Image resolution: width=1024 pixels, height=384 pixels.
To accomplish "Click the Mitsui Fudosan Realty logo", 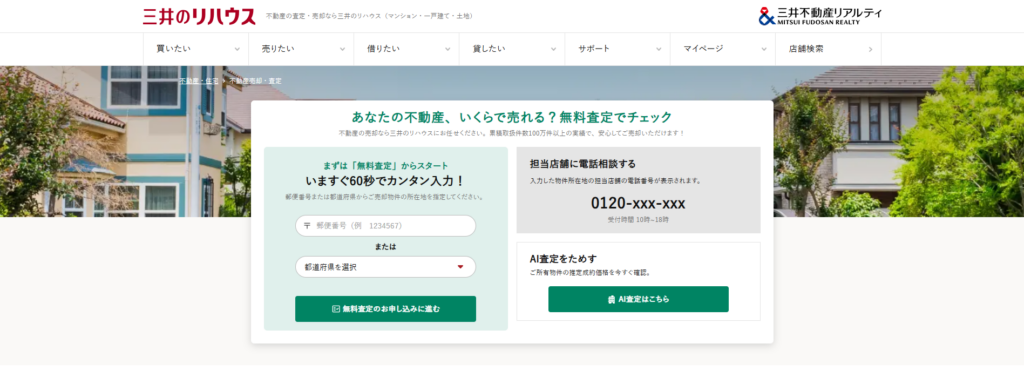I will pos(820,16).
